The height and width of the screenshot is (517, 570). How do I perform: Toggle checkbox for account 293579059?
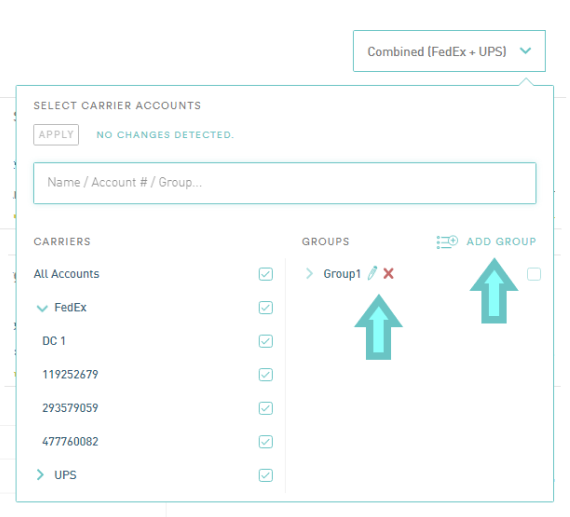tap(266, 408)
